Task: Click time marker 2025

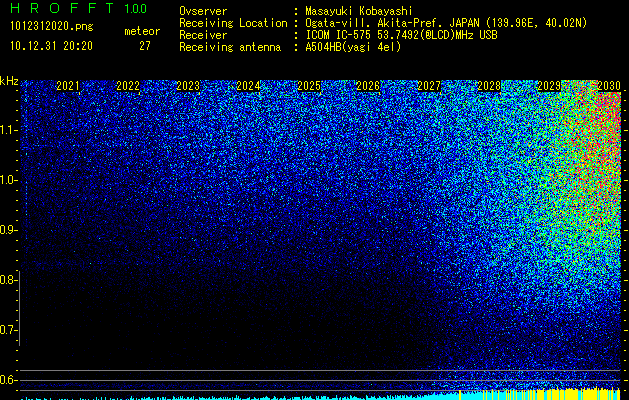Action: point(308,86)
